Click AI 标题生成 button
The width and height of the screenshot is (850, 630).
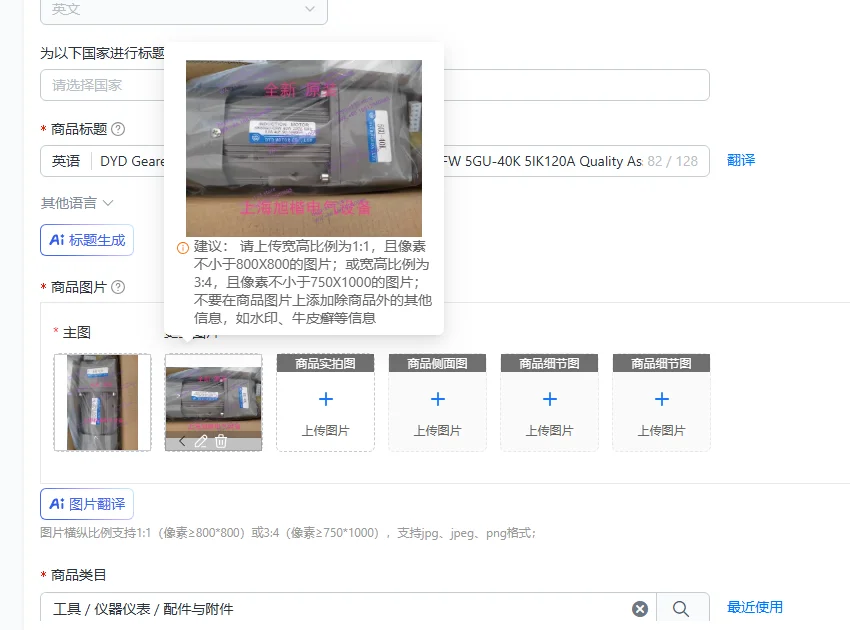point(87,240)
